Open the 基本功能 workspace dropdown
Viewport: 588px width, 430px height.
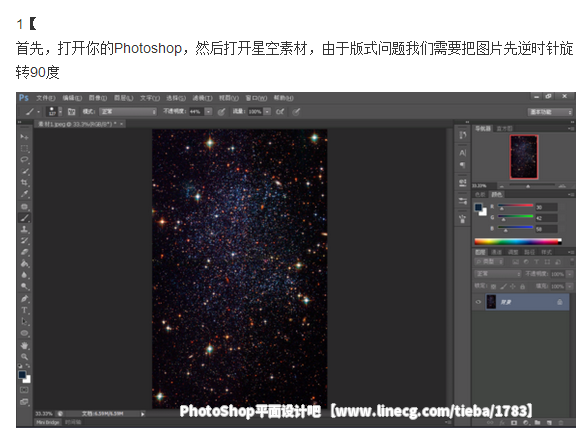tap(550, 112)
